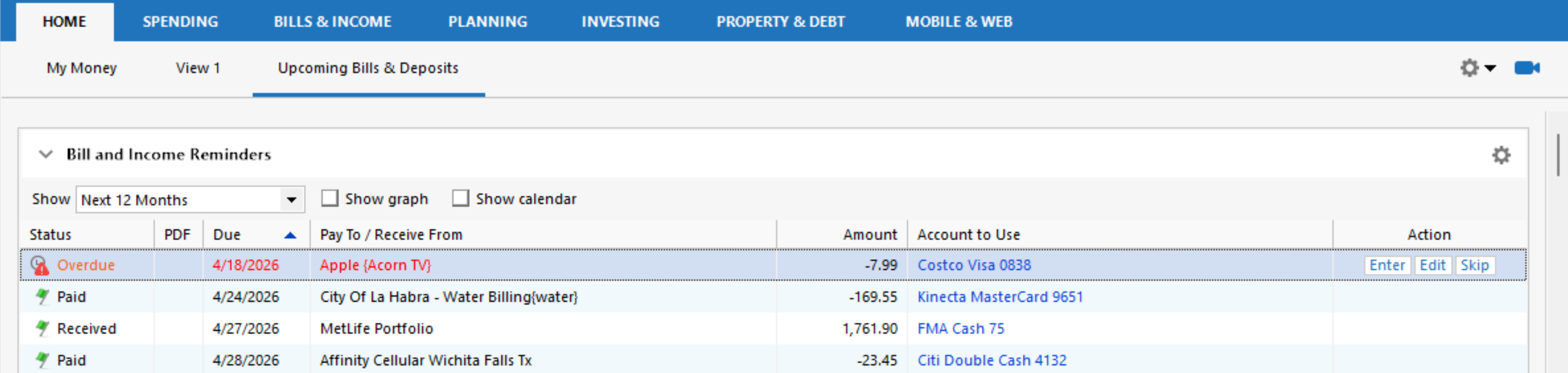Image resolution: width=1568 pixels, height=373 pixels.
Task: Go to the PLANNING tab
Action: tap(488, 22)
